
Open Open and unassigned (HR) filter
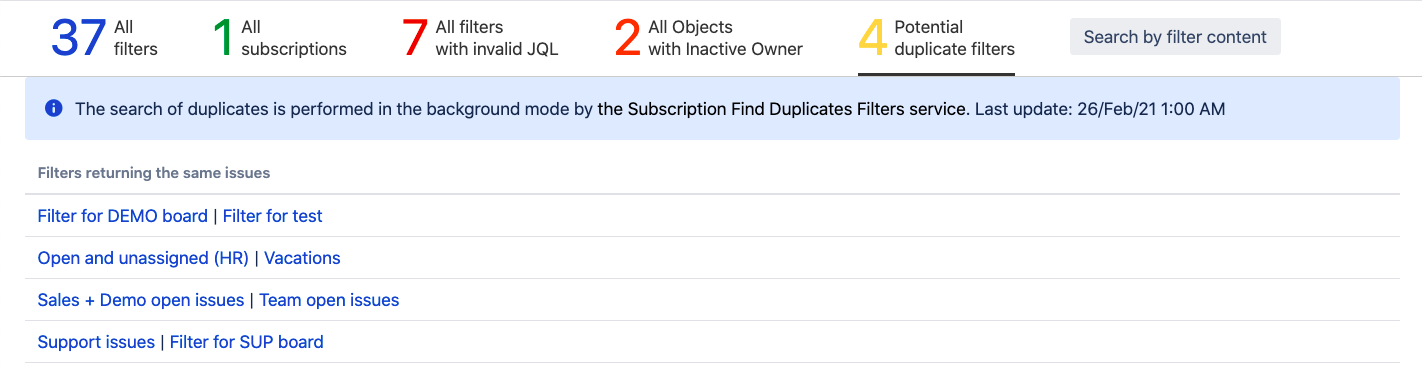[143, 258]
